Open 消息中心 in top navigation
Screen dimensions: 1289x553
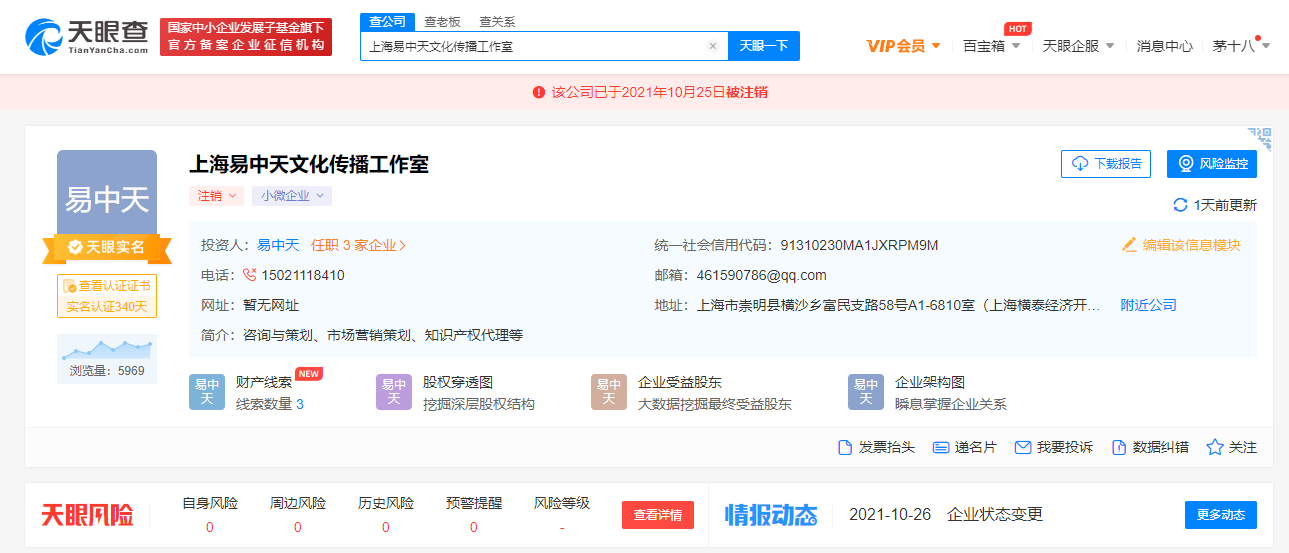coord(1164,46)
